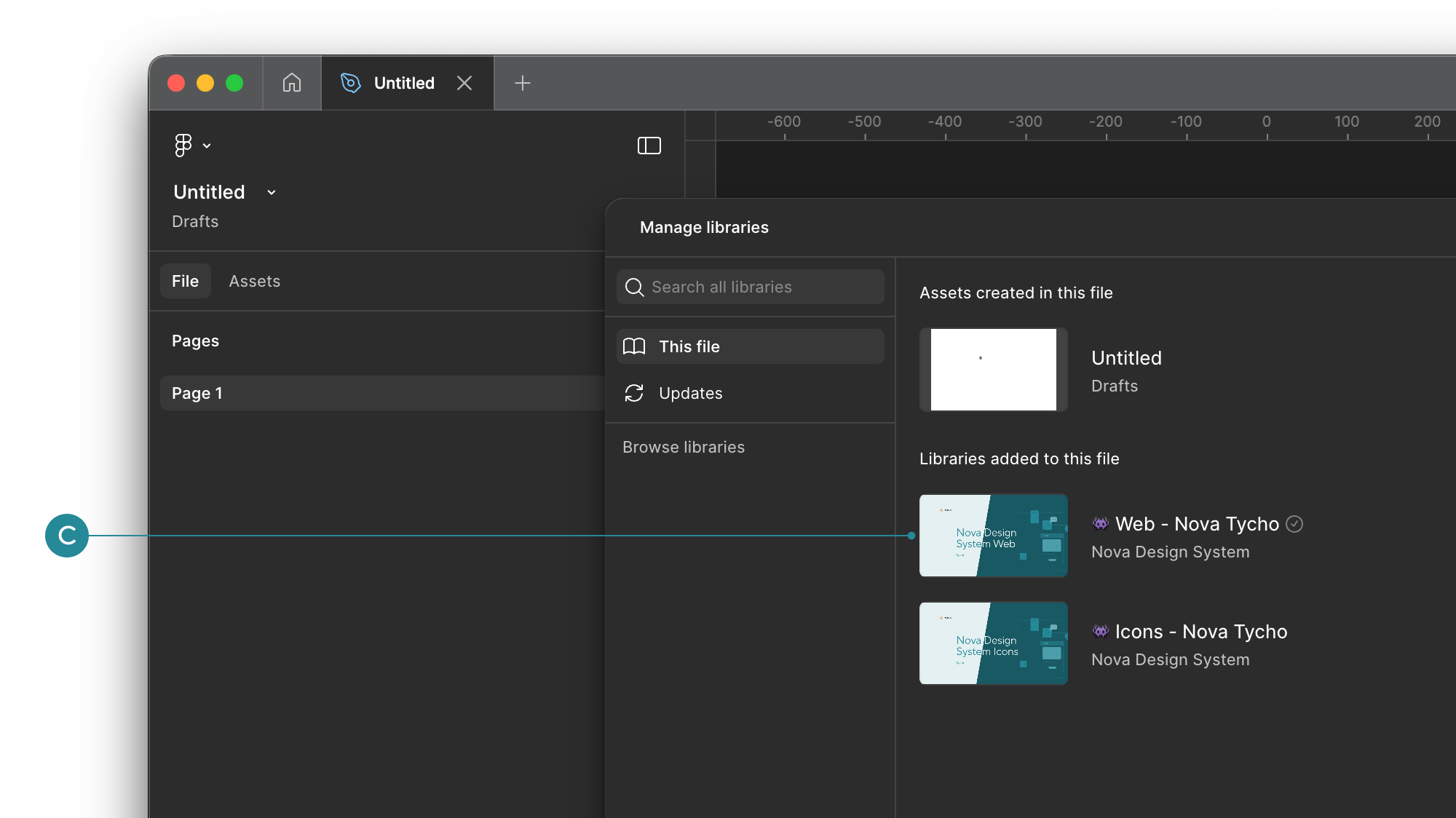Screen dimensions: 1456x818
Task: Click verified checkmark next to Web - Nova Tycho
Action: coord(1294,524)
